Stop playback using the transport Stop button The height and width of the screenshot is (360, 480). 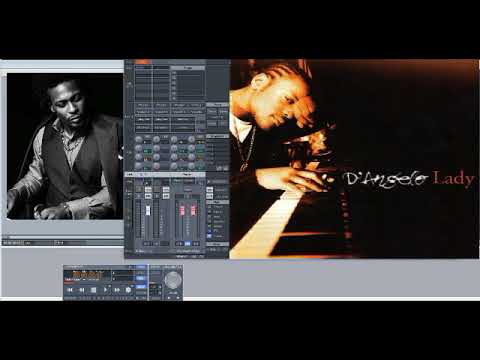[x=94, y=290]
